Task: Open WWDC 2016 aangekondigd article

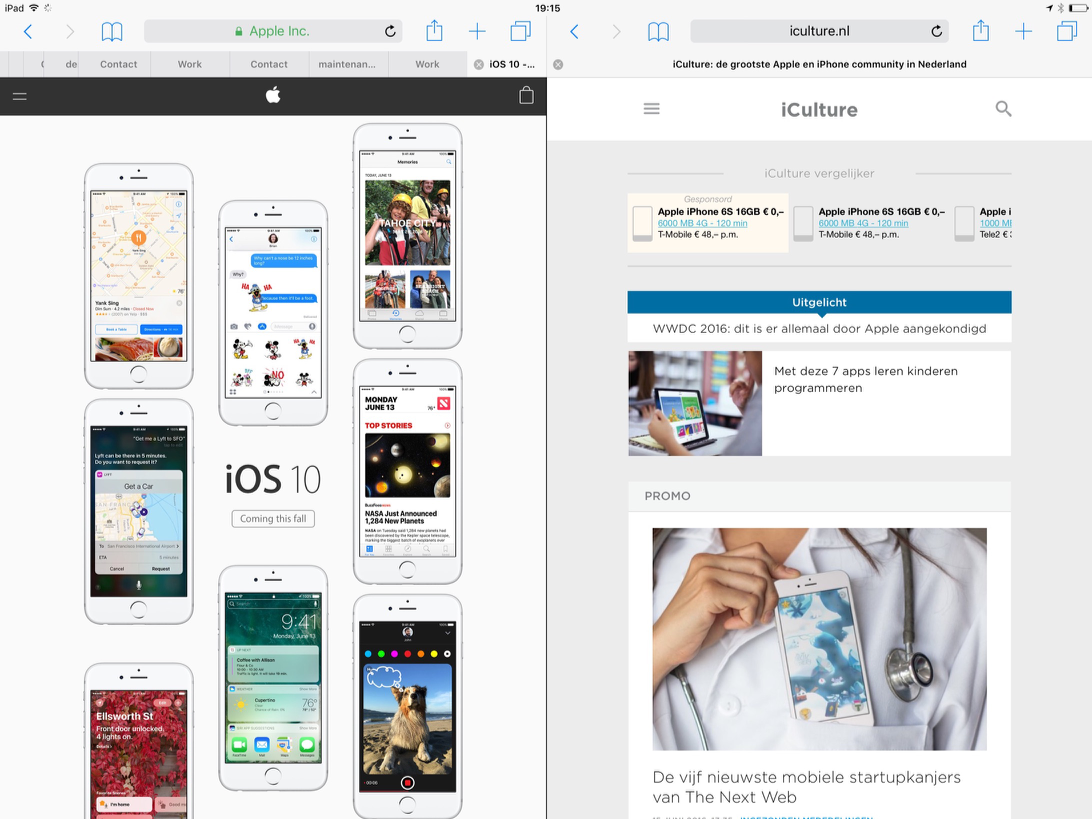Action: tap(819, 329)
